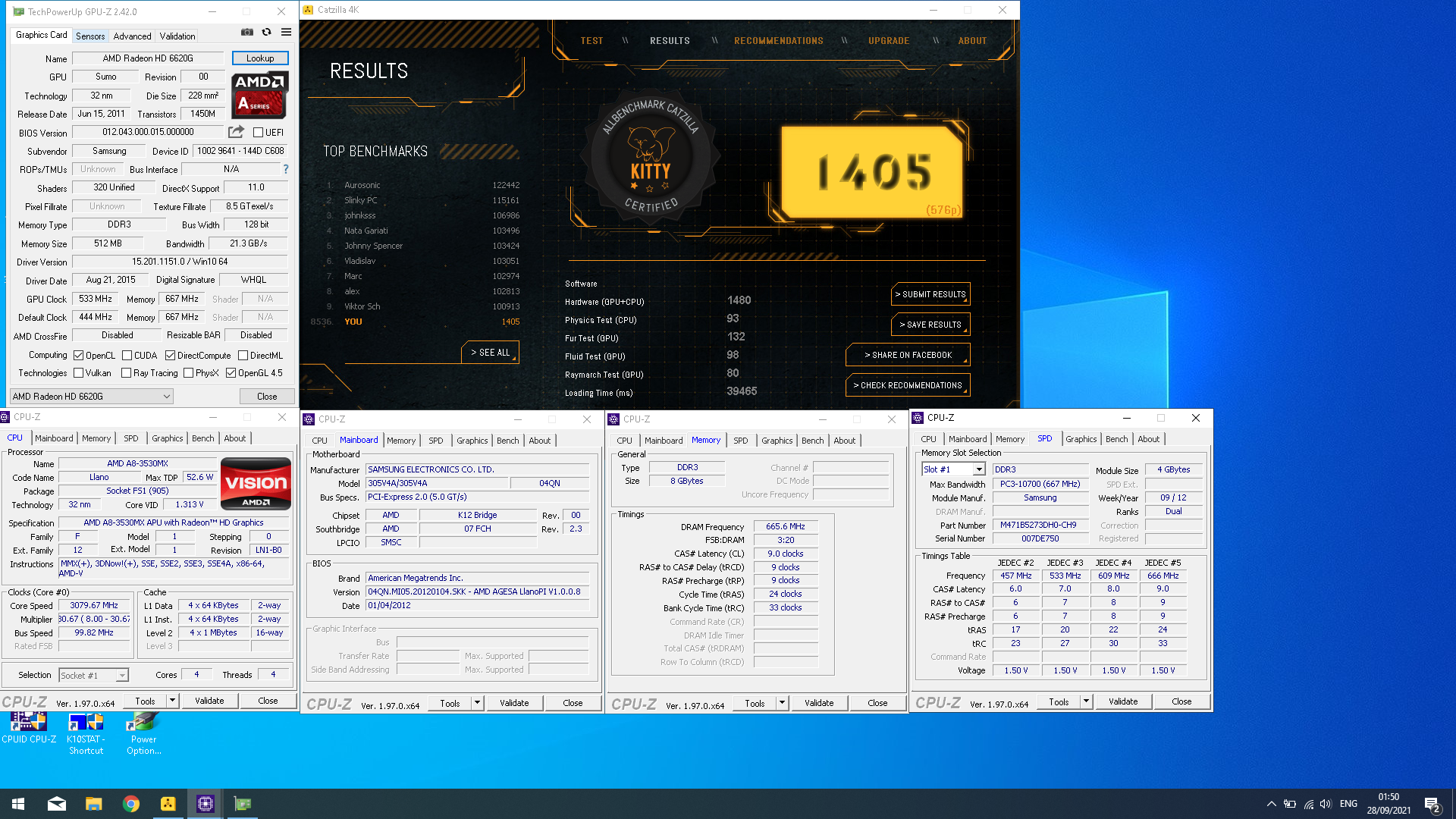Switch to Catzilla taskbar icon
Screen dimensions: 1456x819
[168, 804]
